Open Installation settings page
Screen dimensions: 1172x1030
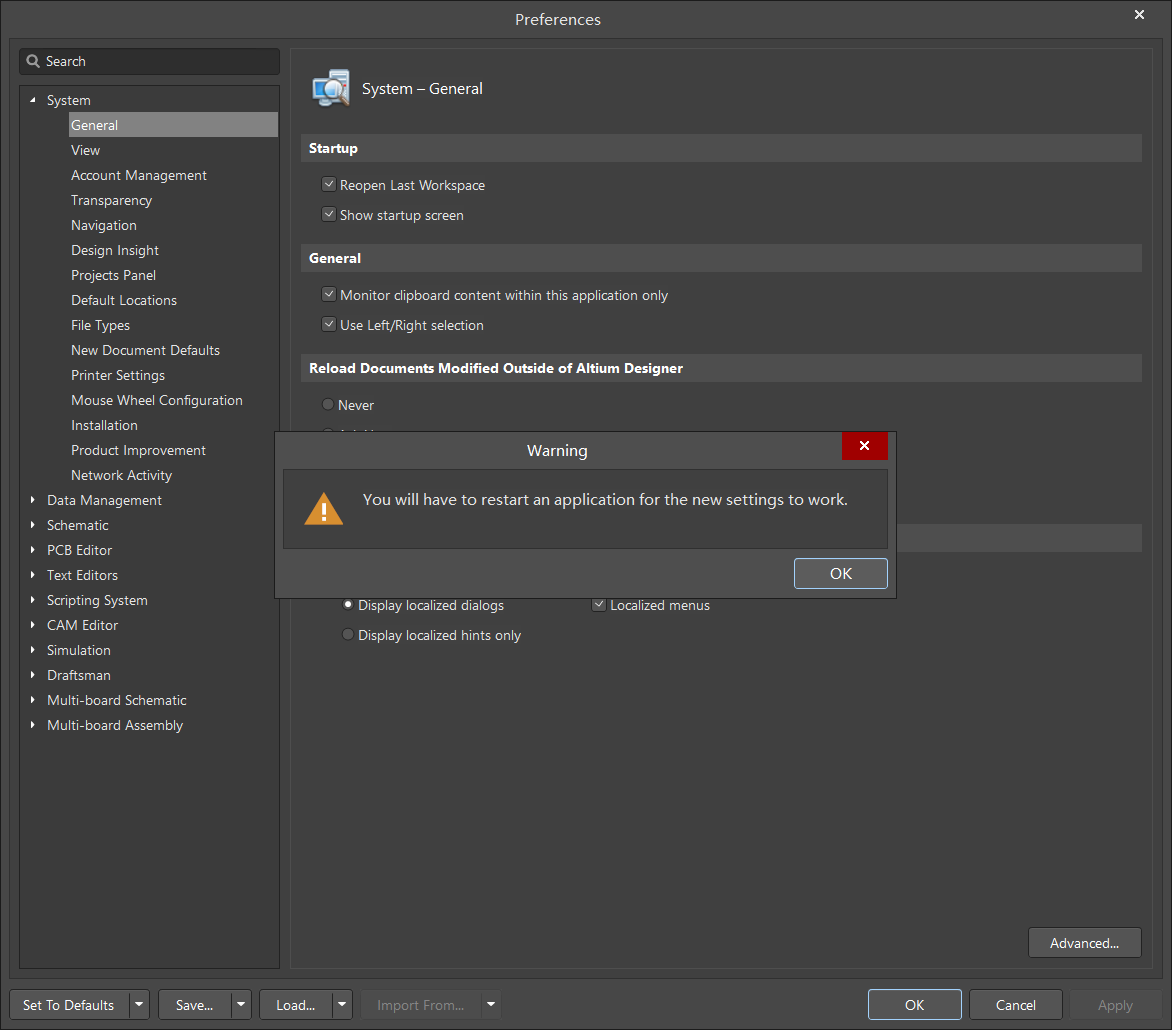pyautogui.click(x=105, y=425)
